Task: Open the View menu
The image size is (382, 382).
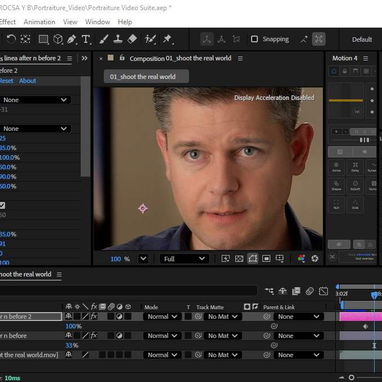Action: point(70,22)
